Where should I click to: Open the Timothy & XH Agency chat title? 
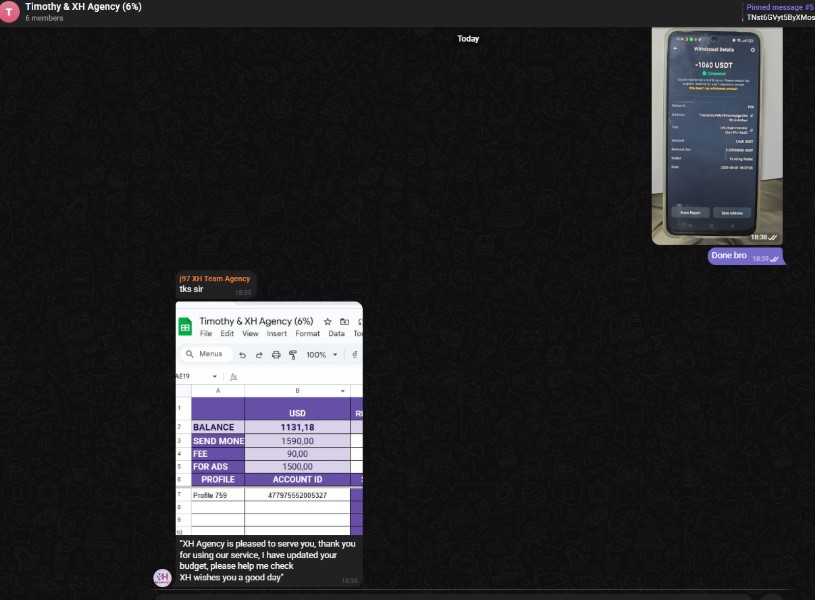coord(83,7)
